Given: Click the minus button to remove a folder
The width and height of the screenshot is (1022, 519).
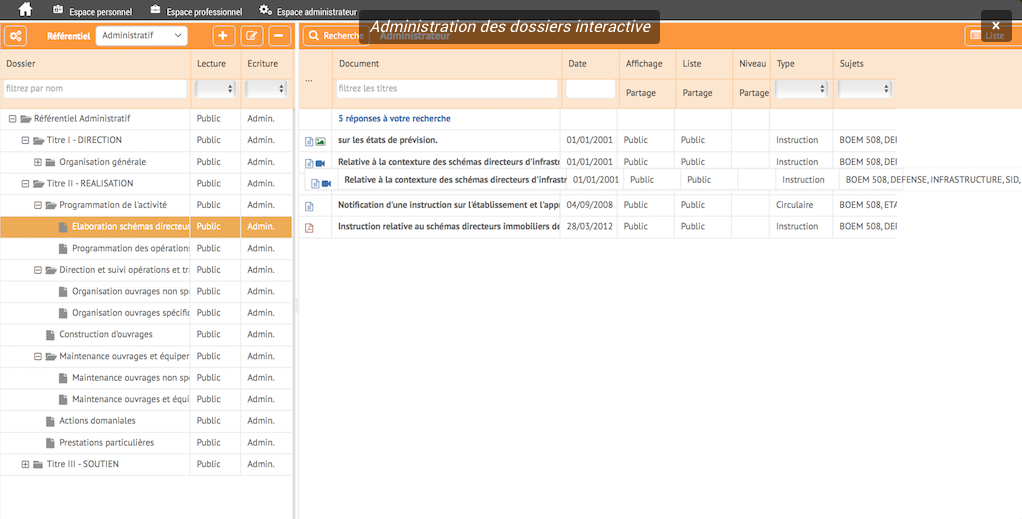Looking at the screenshot, I should (280, 36).
